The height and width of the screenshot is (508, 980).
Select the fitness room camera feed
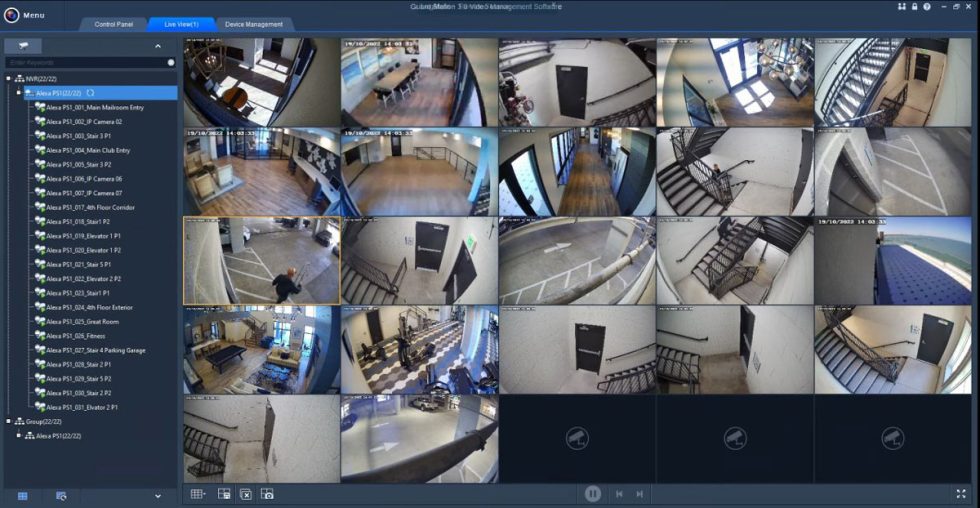tap(419, 350)
